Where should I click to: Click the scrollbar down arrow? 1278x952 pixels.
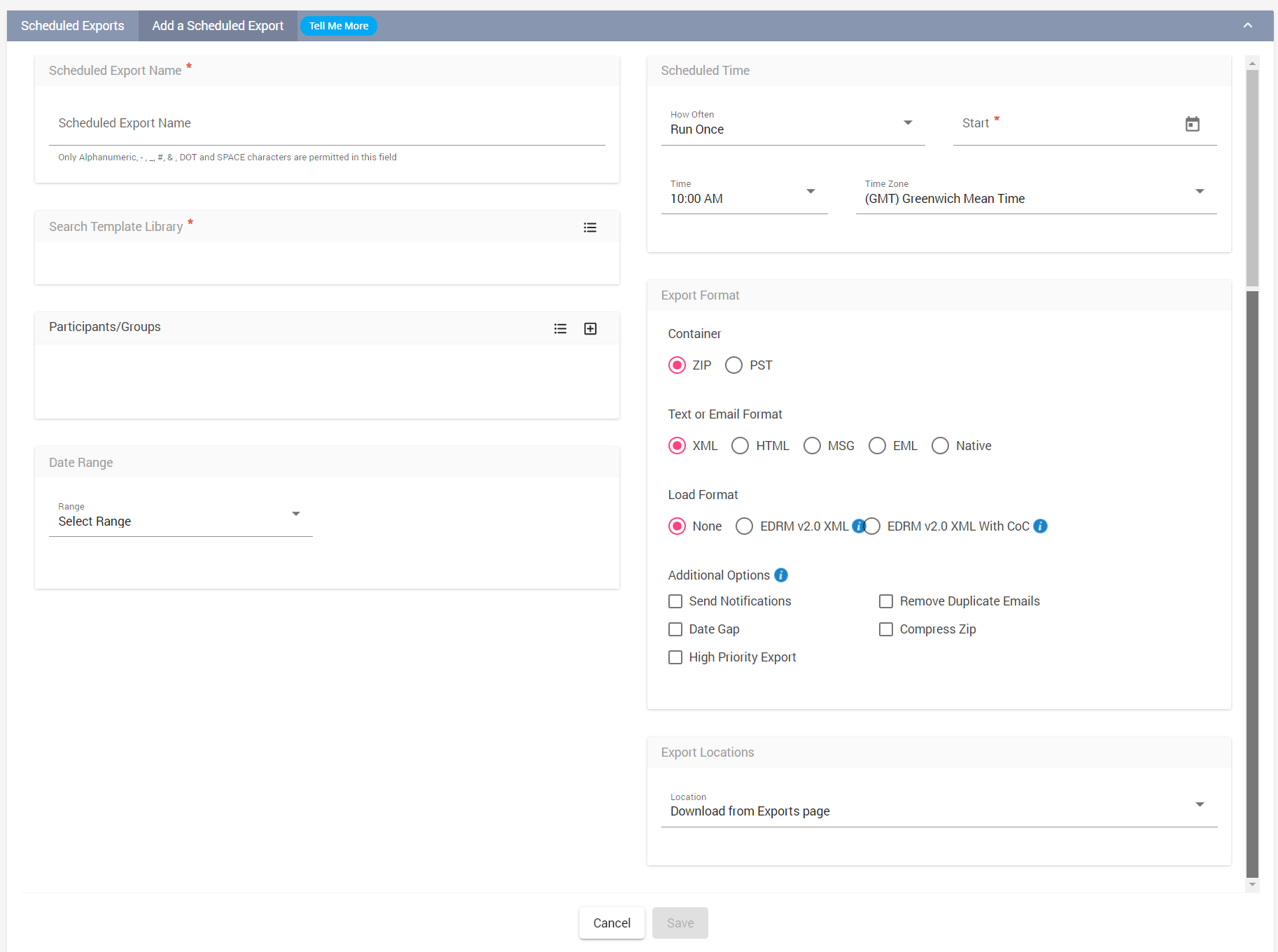point(1252,885)
